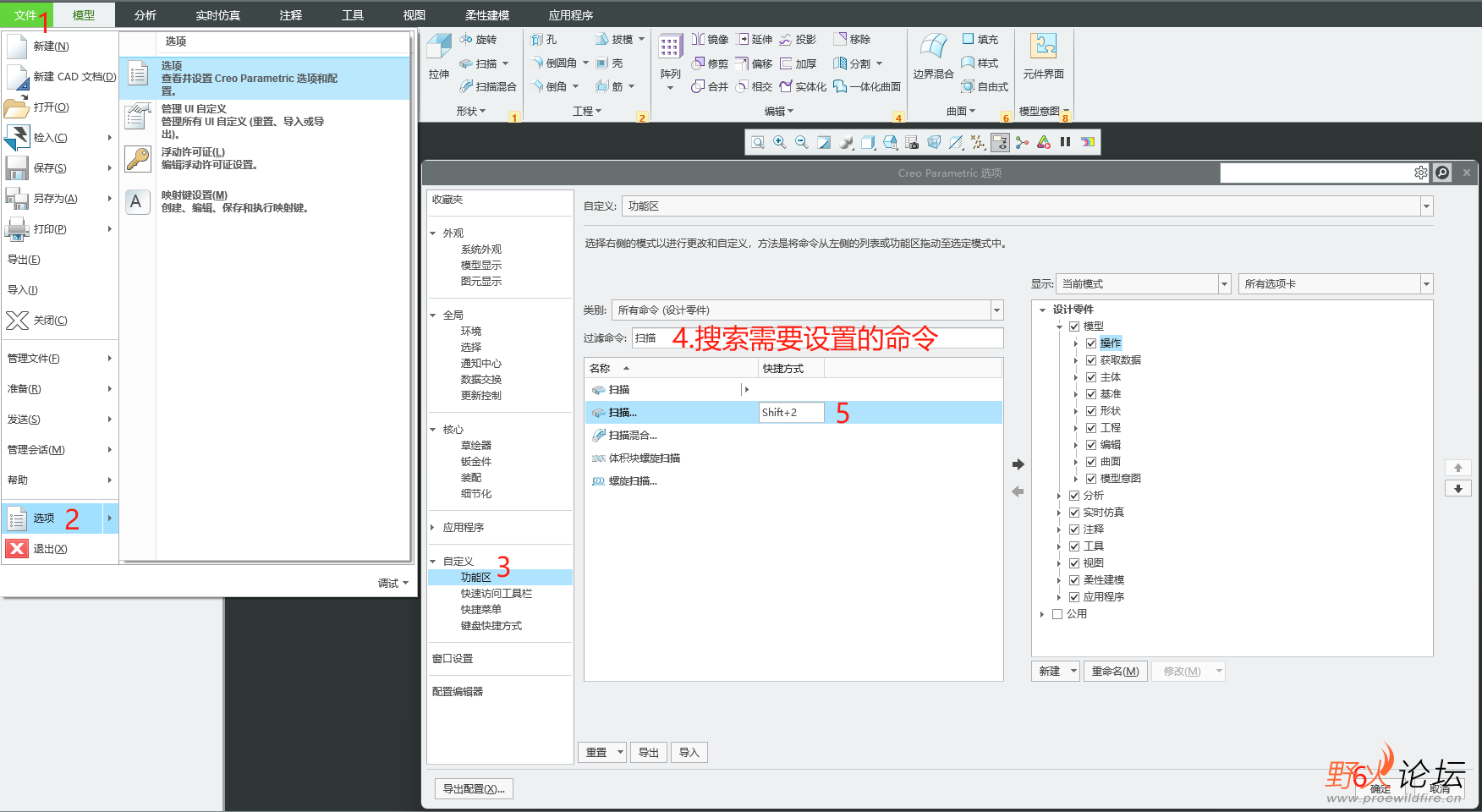
Task: Toggle the 操作 group checkbox
Action: (1091, 343)
